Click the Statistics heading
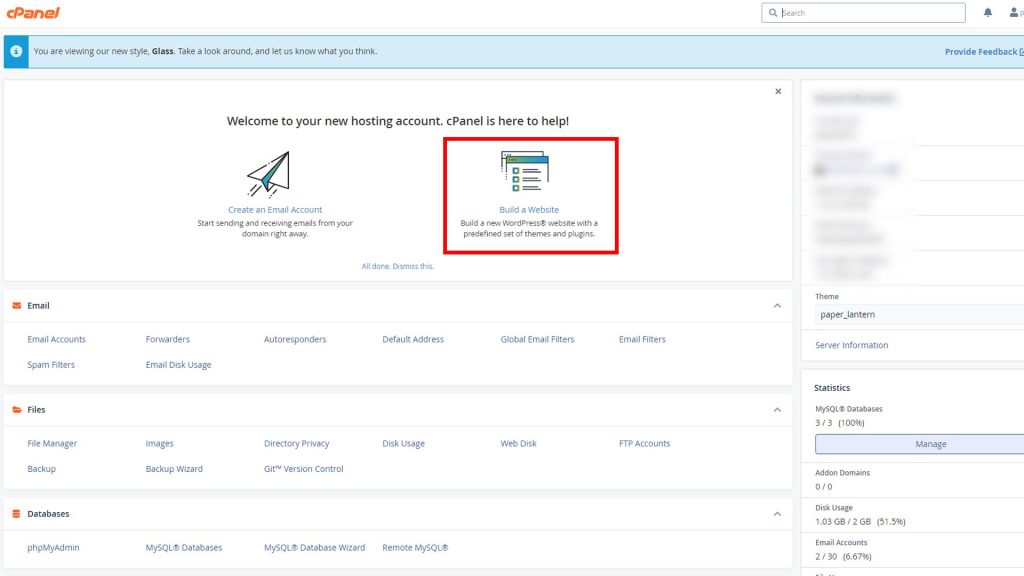Viewport: 1024px width, 576px height. point(832,388)
